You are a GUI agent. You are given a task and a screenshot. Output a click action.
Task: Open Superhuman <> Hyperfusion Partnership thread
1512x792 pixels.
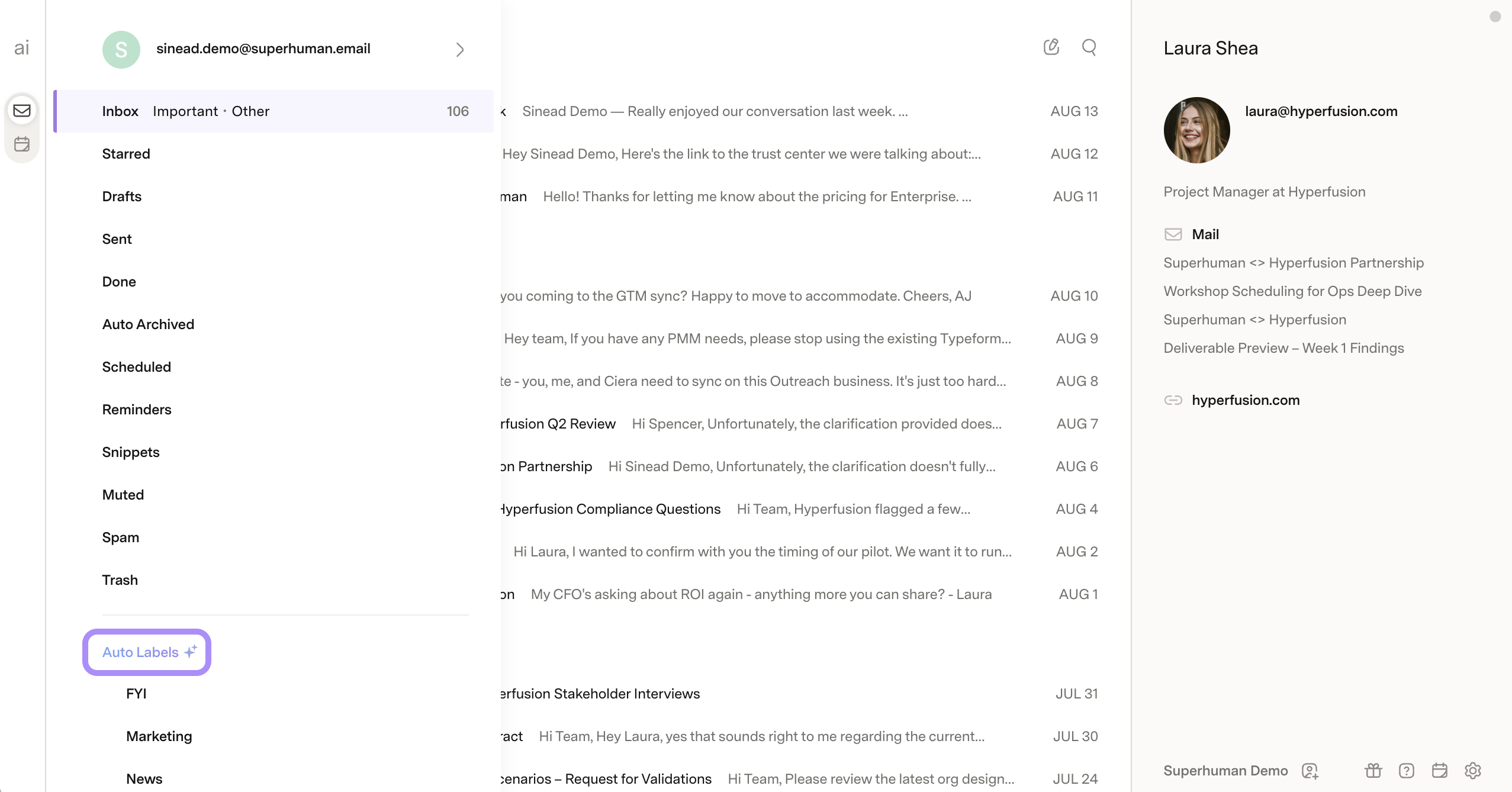click(1294, 263)
